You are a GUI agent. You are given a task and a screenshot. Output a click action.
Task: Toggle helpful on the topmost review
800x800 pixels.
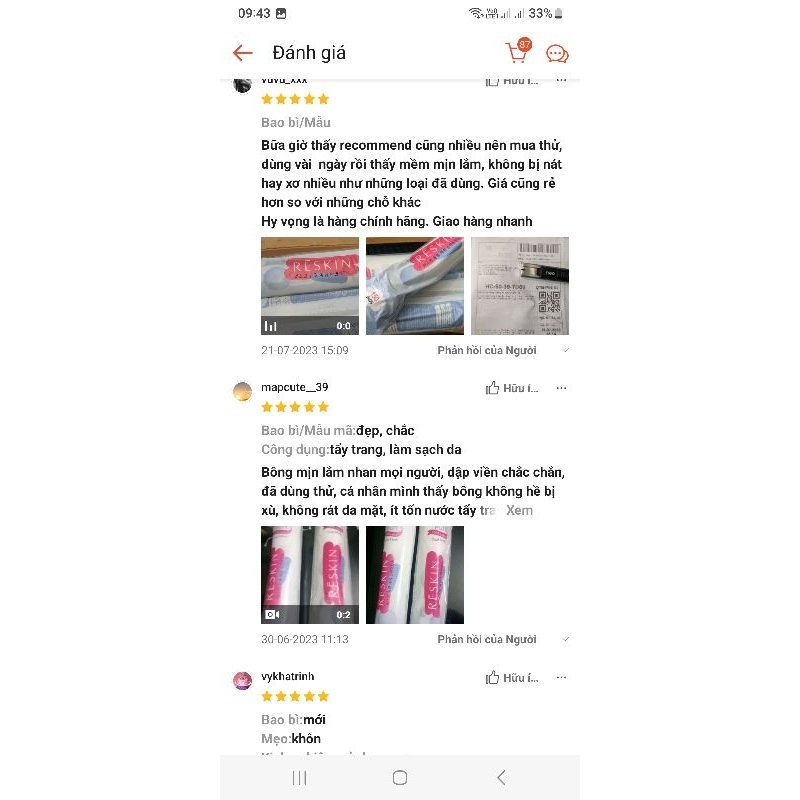[x=512, y=81]
